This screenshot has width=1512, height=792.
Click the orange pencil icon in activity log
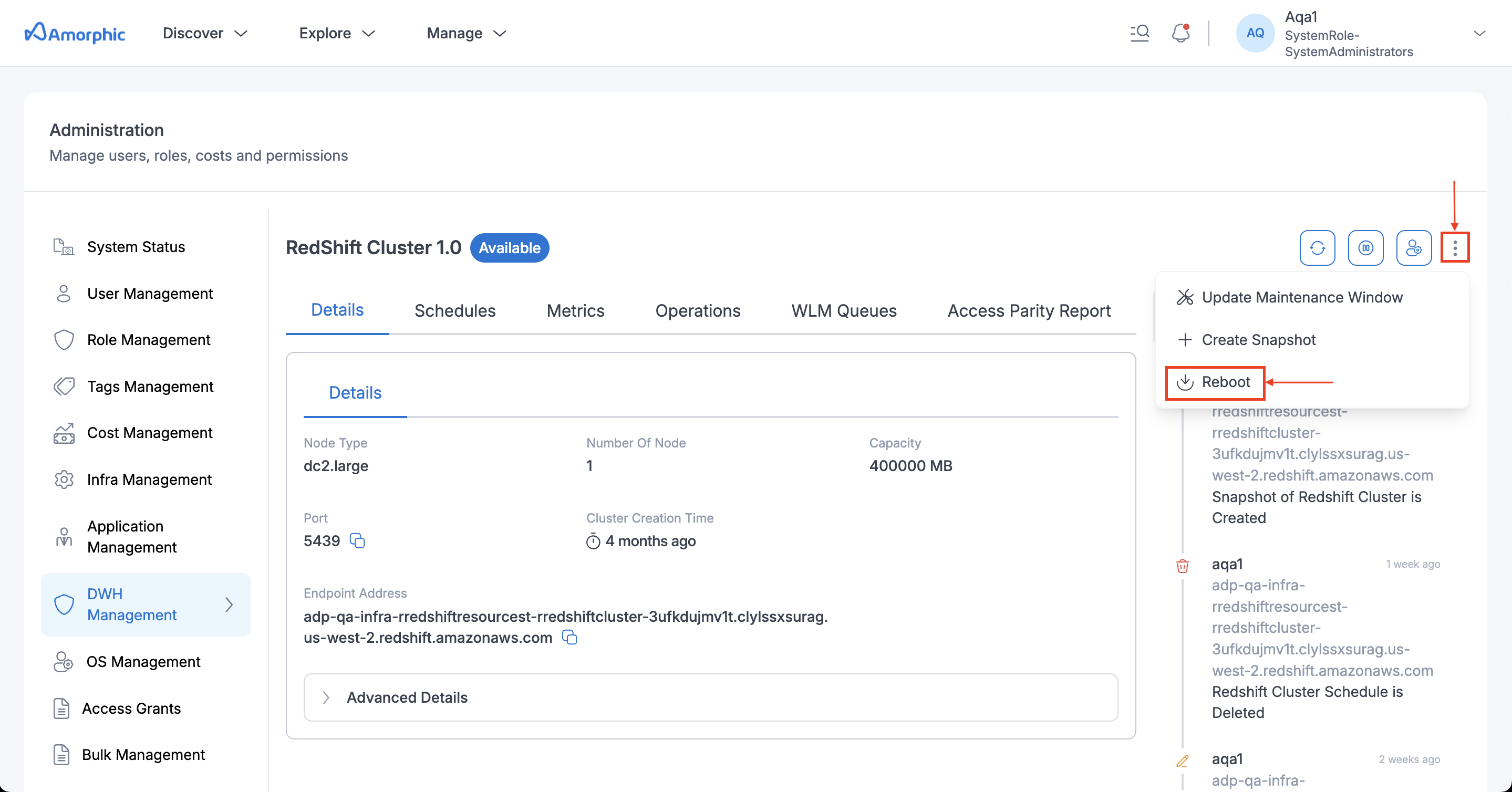(x=1182, y=761)
